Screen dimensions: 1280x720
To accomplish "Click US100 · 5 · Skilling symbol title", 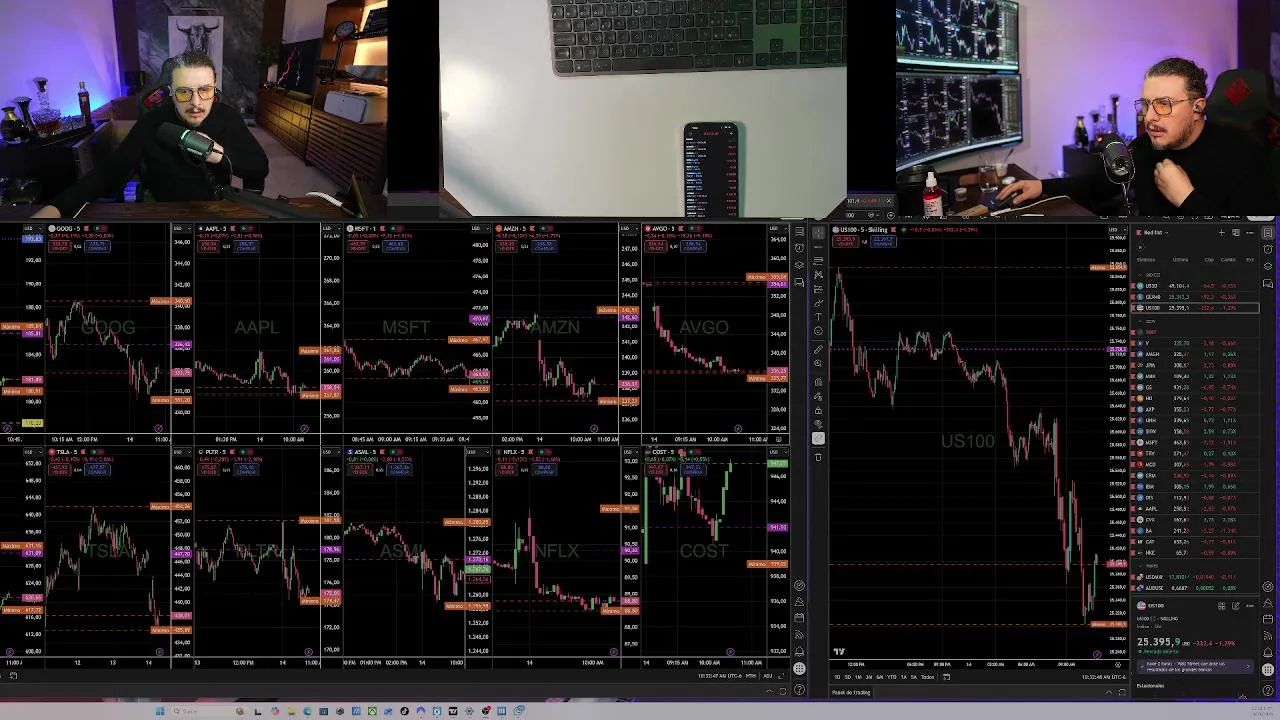I will point(864,230).
